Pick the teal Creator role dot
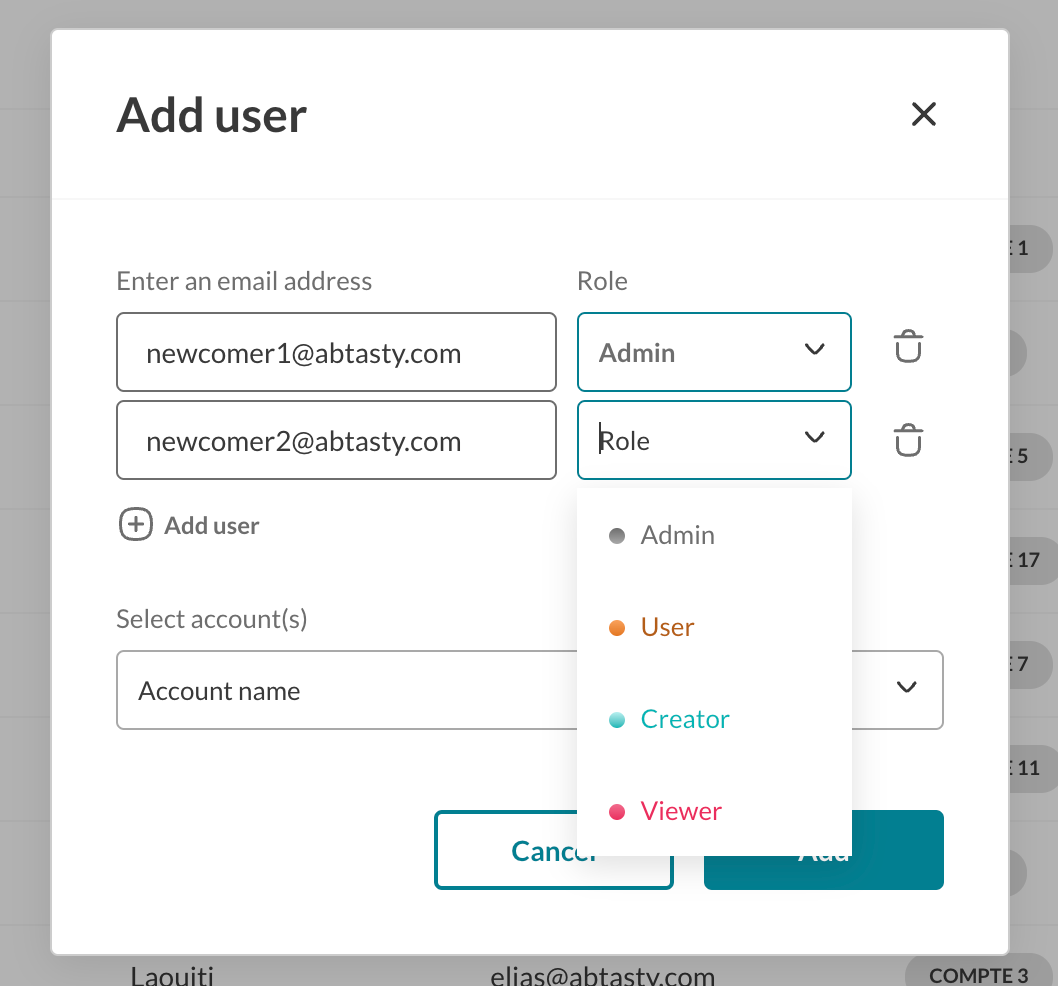The height and width of the screenshot is (986, 1058). tap(617, 720)
